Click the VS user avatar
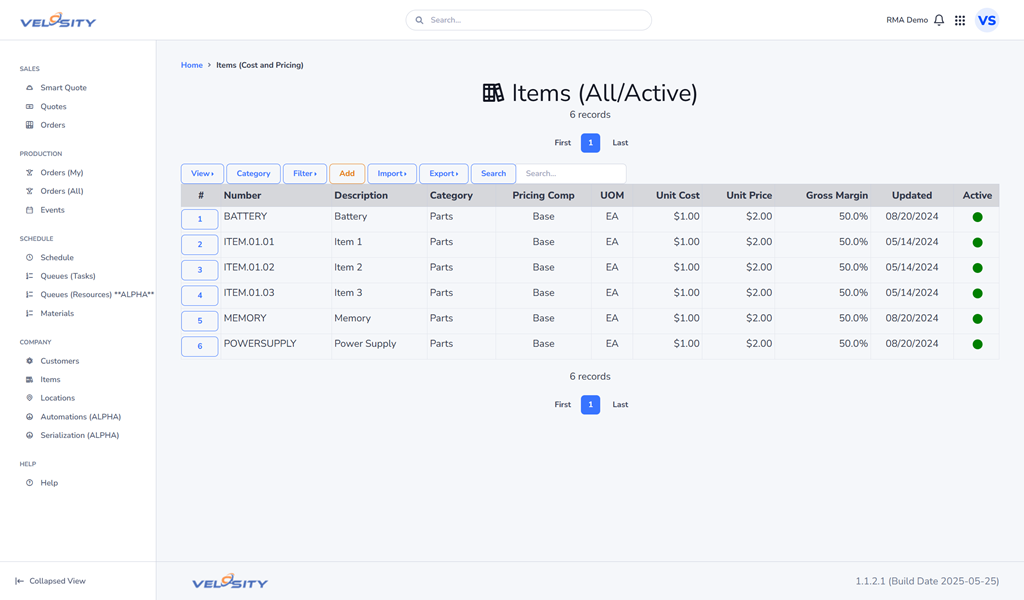Image resolution: width=1024 pixels, height=600 pixels. [x=987, y=20]
